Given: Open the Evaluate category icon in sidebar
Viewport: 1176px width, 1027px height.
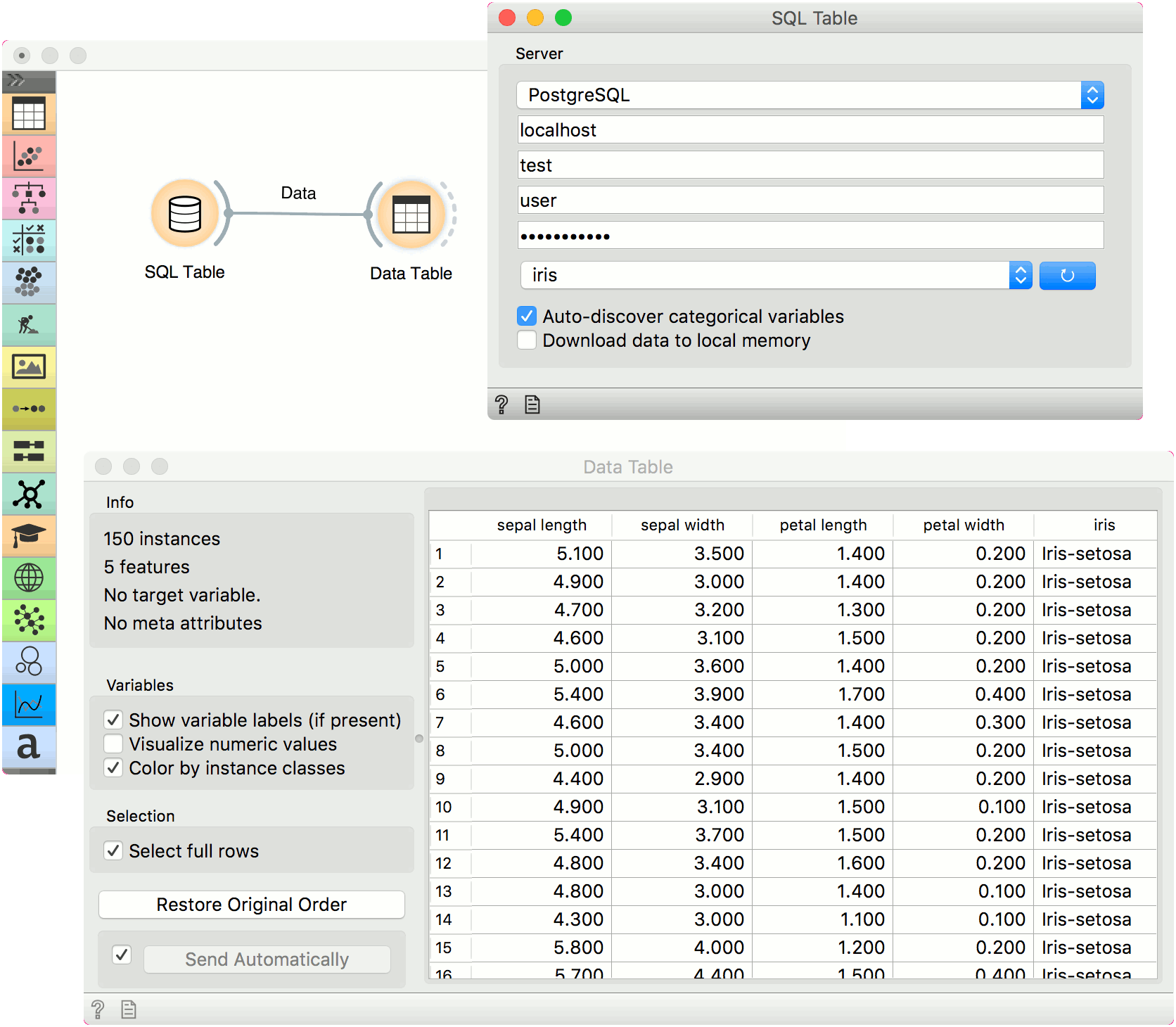Looking at the screenshot, I should point(29,240).
